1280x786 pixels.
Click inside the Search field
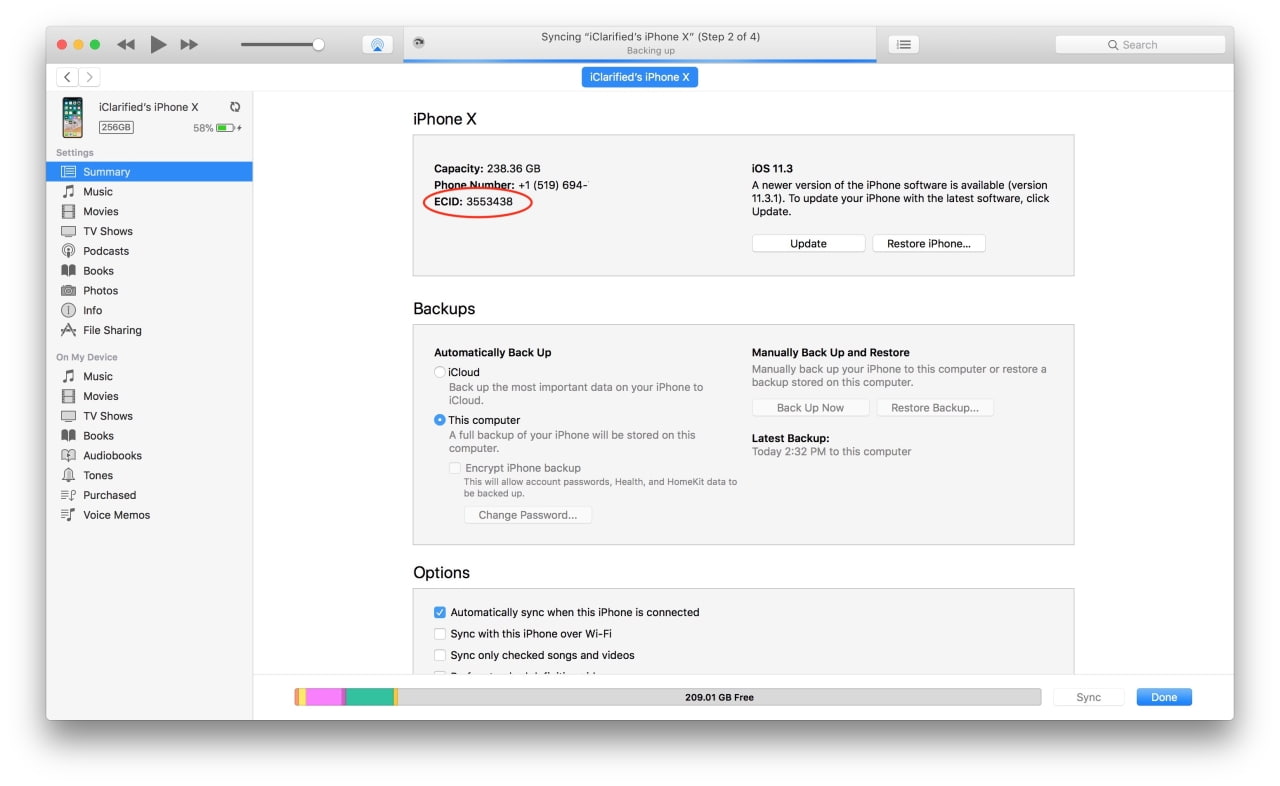click(1139, 44)
